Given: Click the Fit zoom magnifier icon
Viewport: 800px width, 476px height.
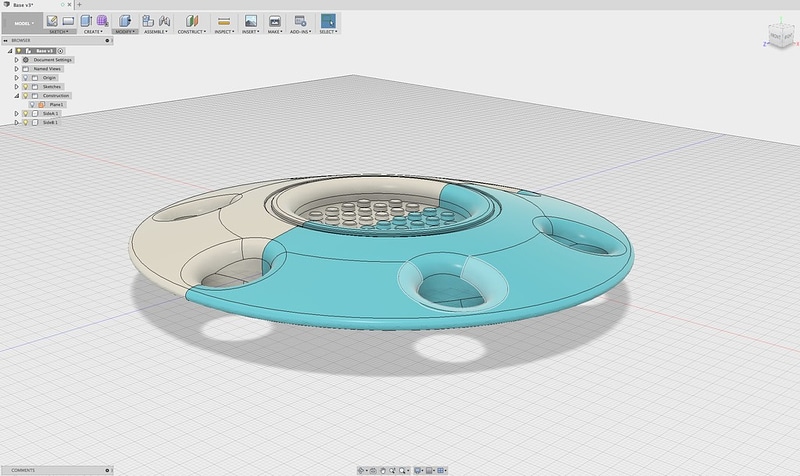Looking at the screenshot, I should point(403,470).
